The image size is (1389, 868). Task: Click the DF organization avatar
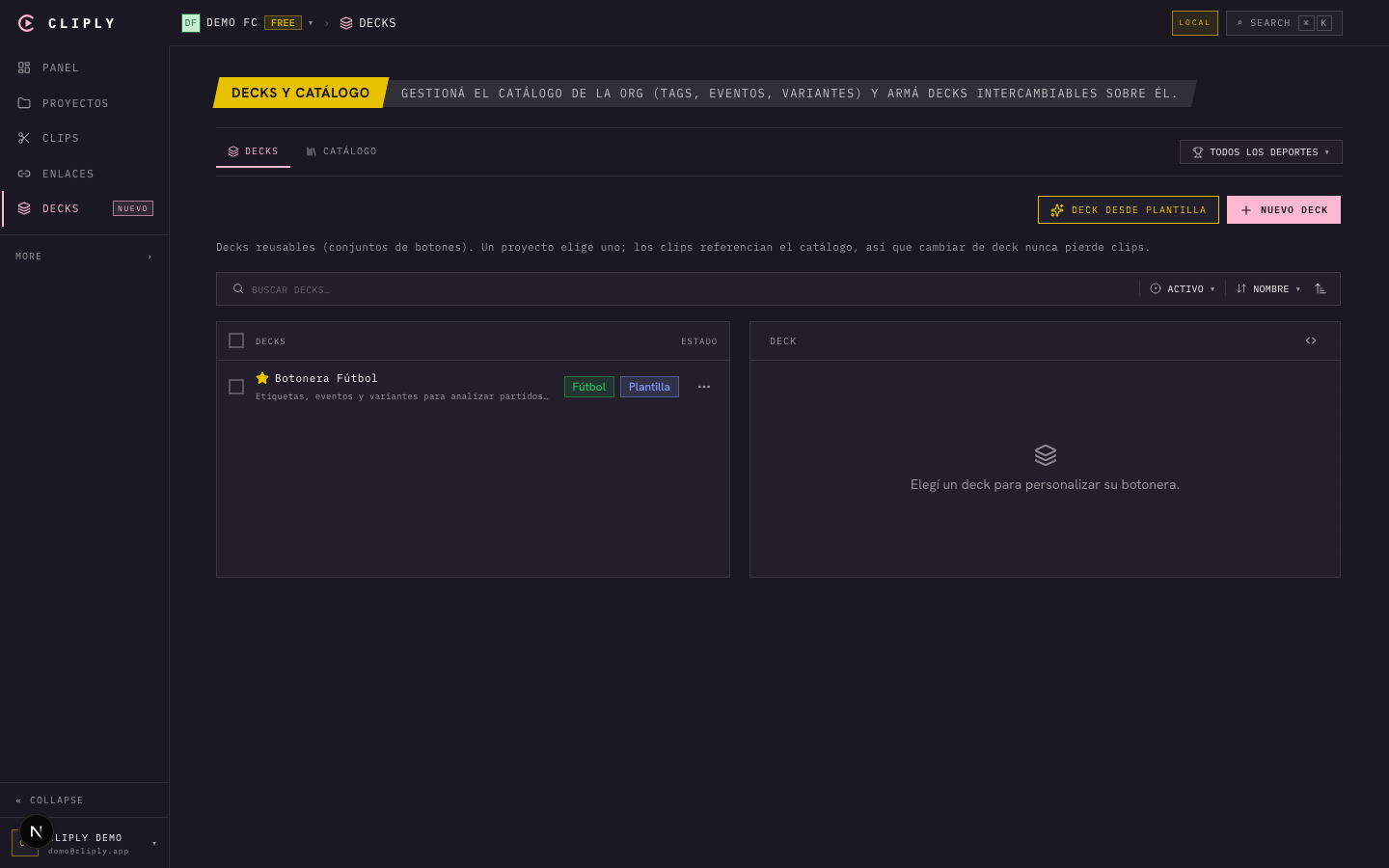(x=191, y=22)
